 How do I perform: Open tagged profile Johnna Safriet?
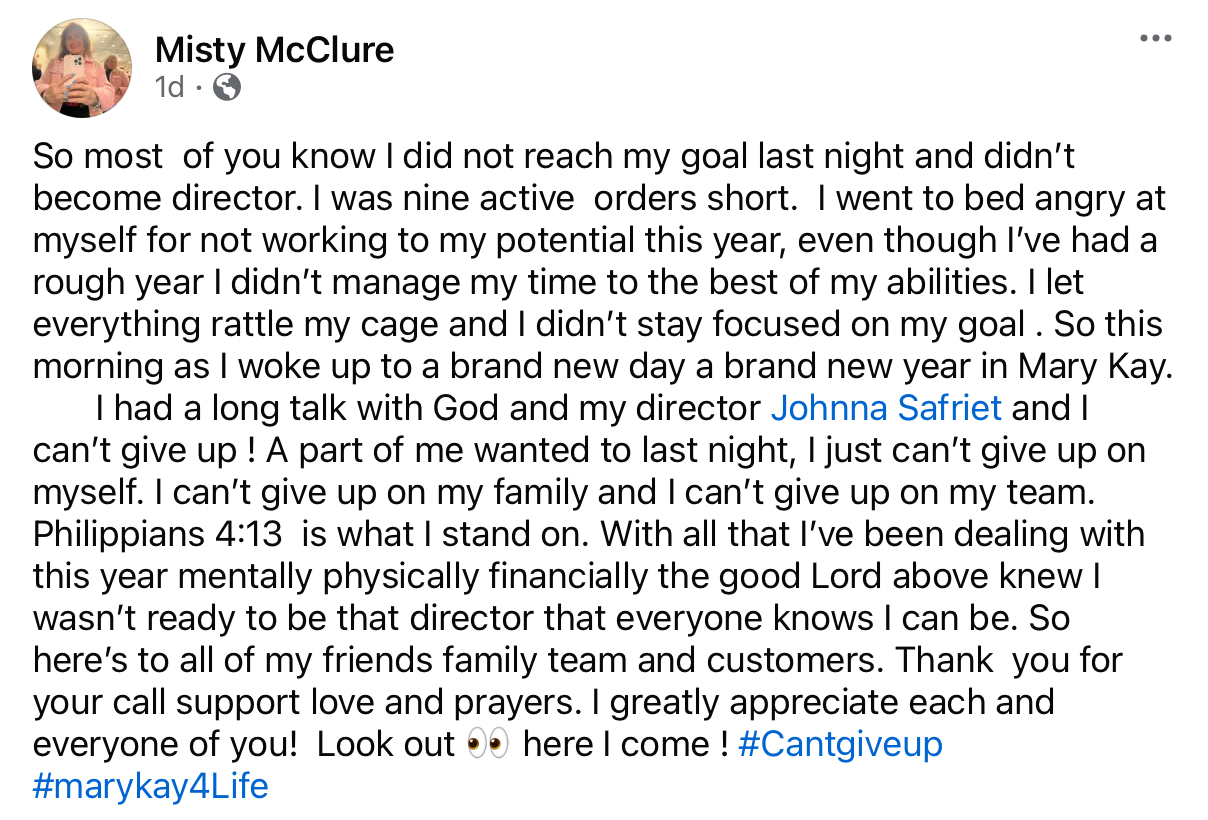pyautogui.click(x=886, y=408)
